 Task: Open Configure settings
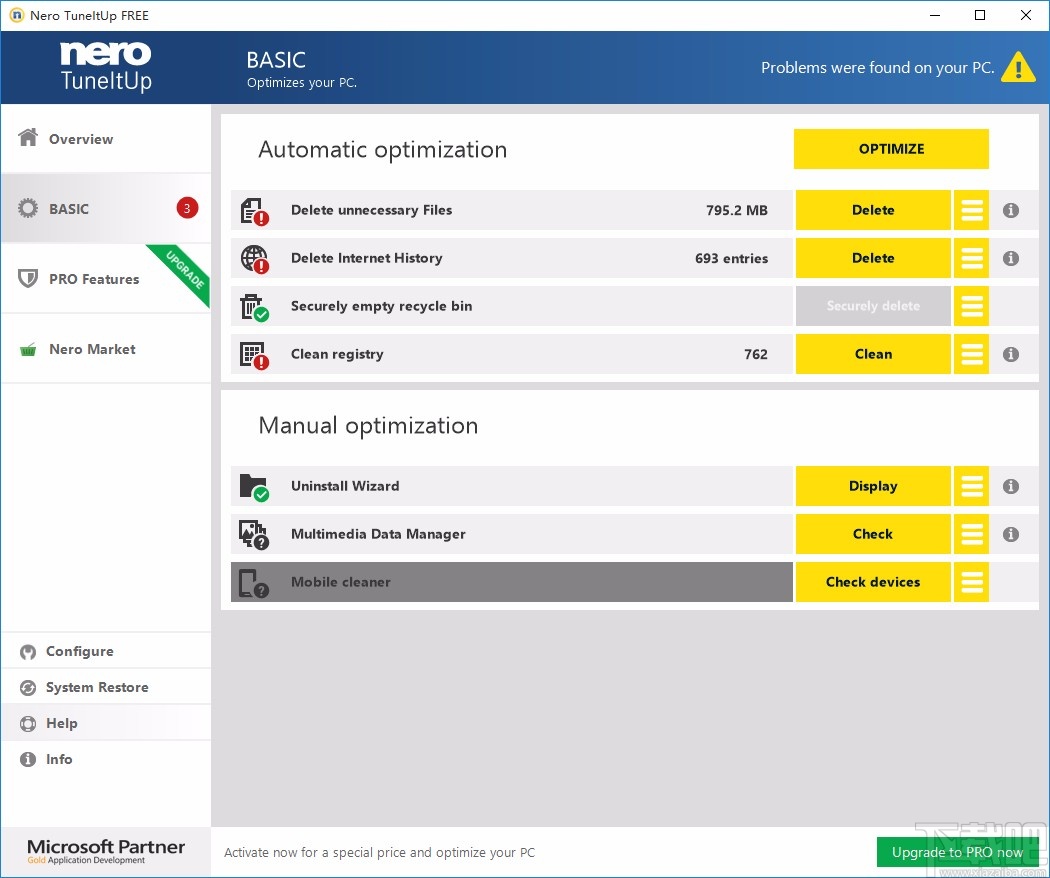coord(106,651)
